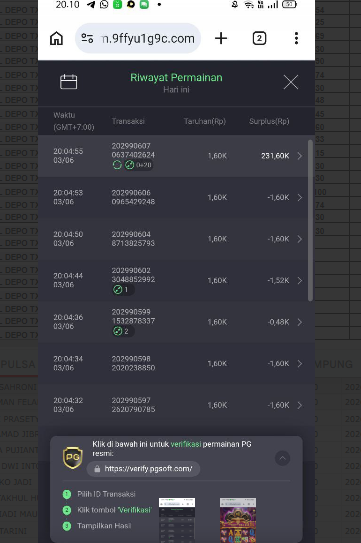Open the calendar date filter icon

pos(69,82)
